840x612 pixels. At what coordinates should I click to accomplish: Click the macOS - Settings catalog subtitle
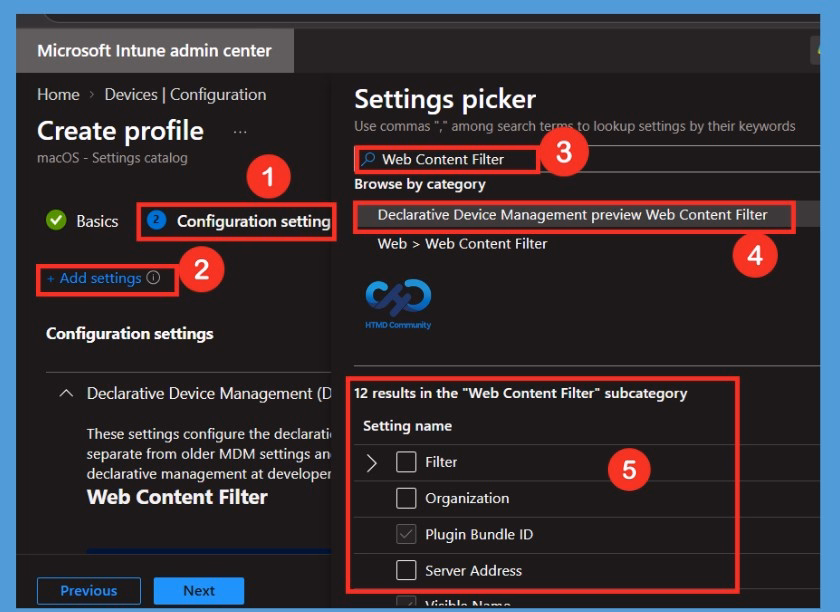point(112,158)
